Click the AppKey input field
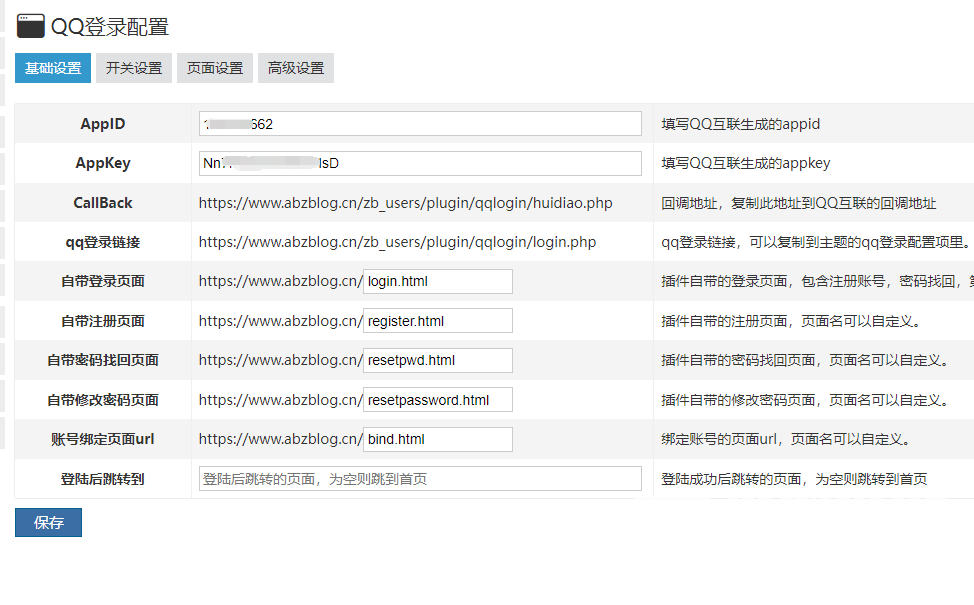 pos(420,163)
